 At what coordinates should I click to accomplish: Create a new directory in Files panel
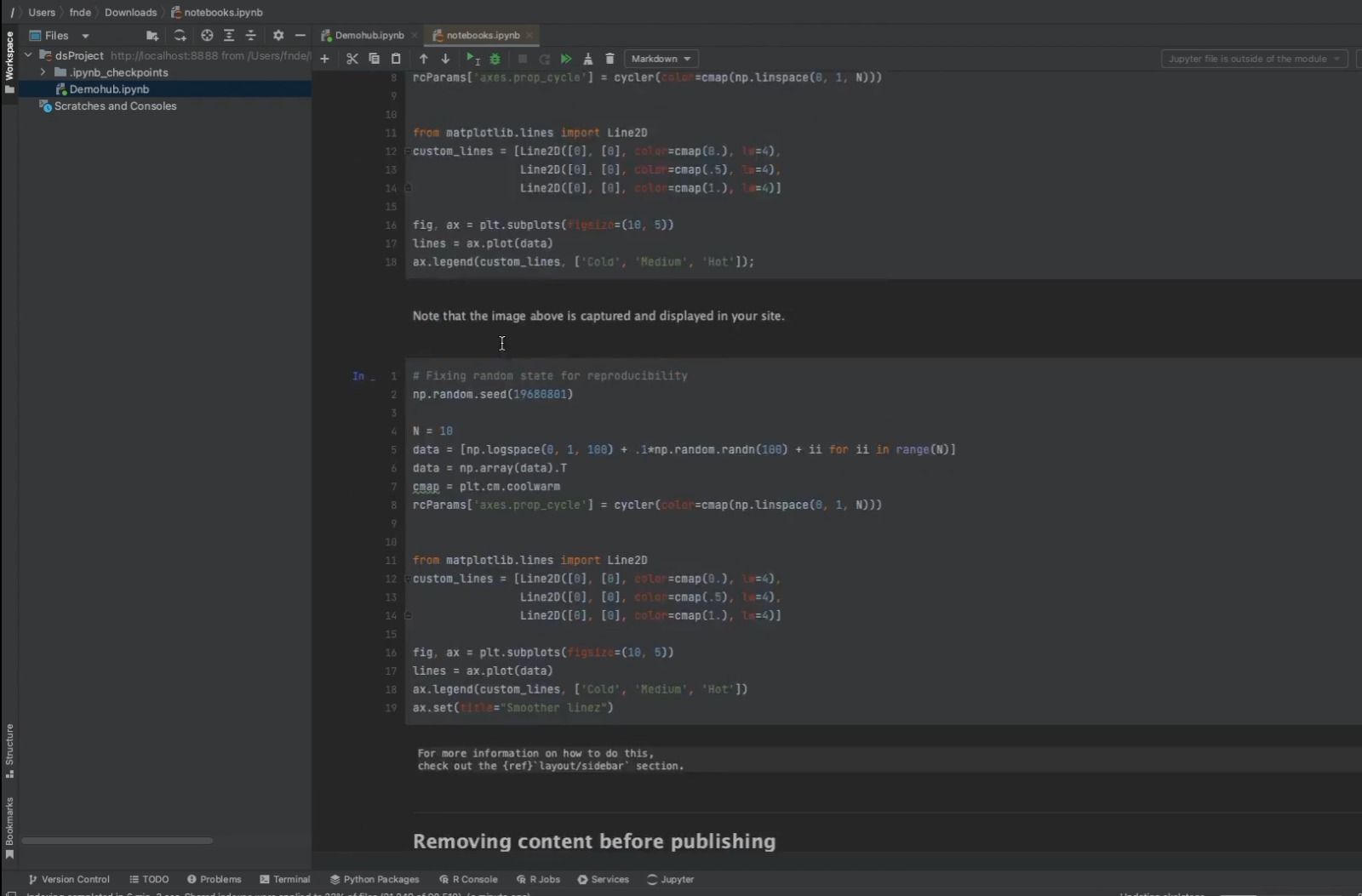click(152, 36)
